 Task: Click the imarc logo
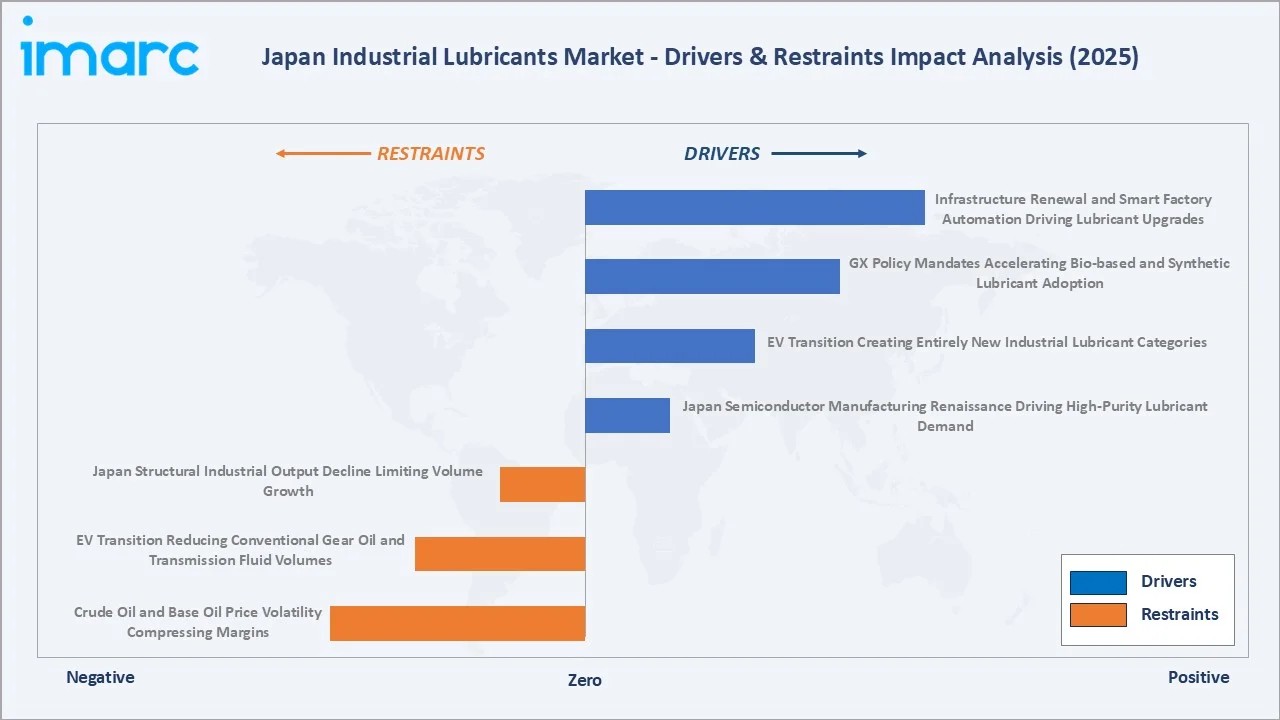coord(110,46)
